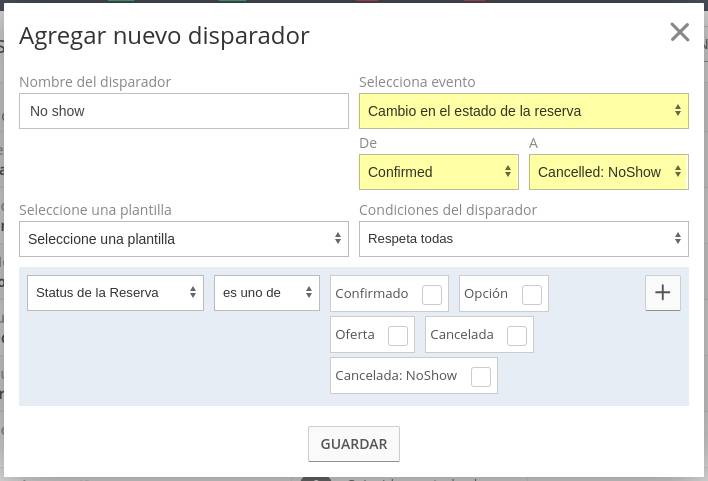708x481 pixels.
Task: Toggle the Cancelada: NoShow checkbox
Action: tap(480, 377)
